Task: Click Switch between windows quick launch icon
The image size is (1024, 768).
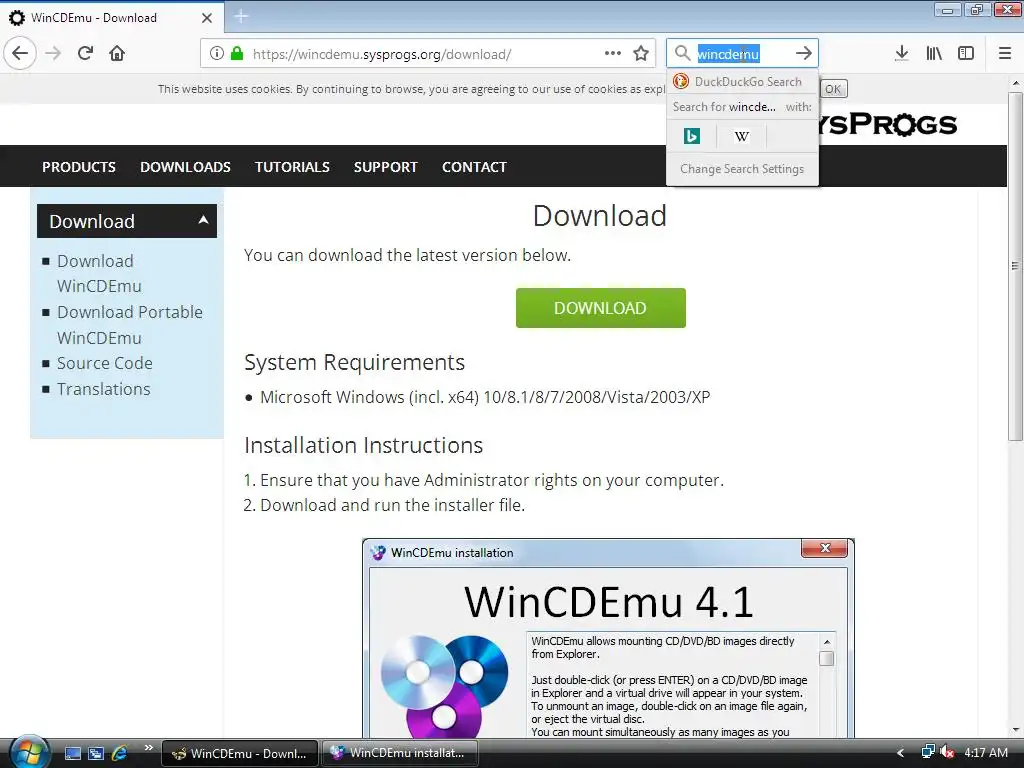Action: (96, 753)
